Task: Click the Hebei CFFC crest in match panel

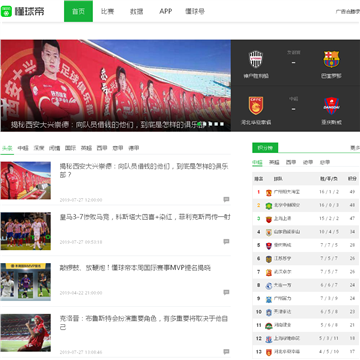Action: (256, 106)
